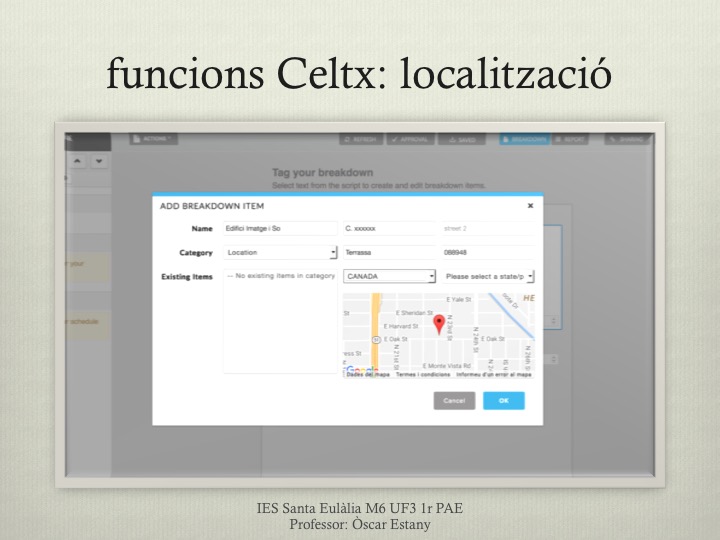The image size is (720, 540).
Task: Click the Name field with Edifici Imatge
Action: click(x=280, y=229)
